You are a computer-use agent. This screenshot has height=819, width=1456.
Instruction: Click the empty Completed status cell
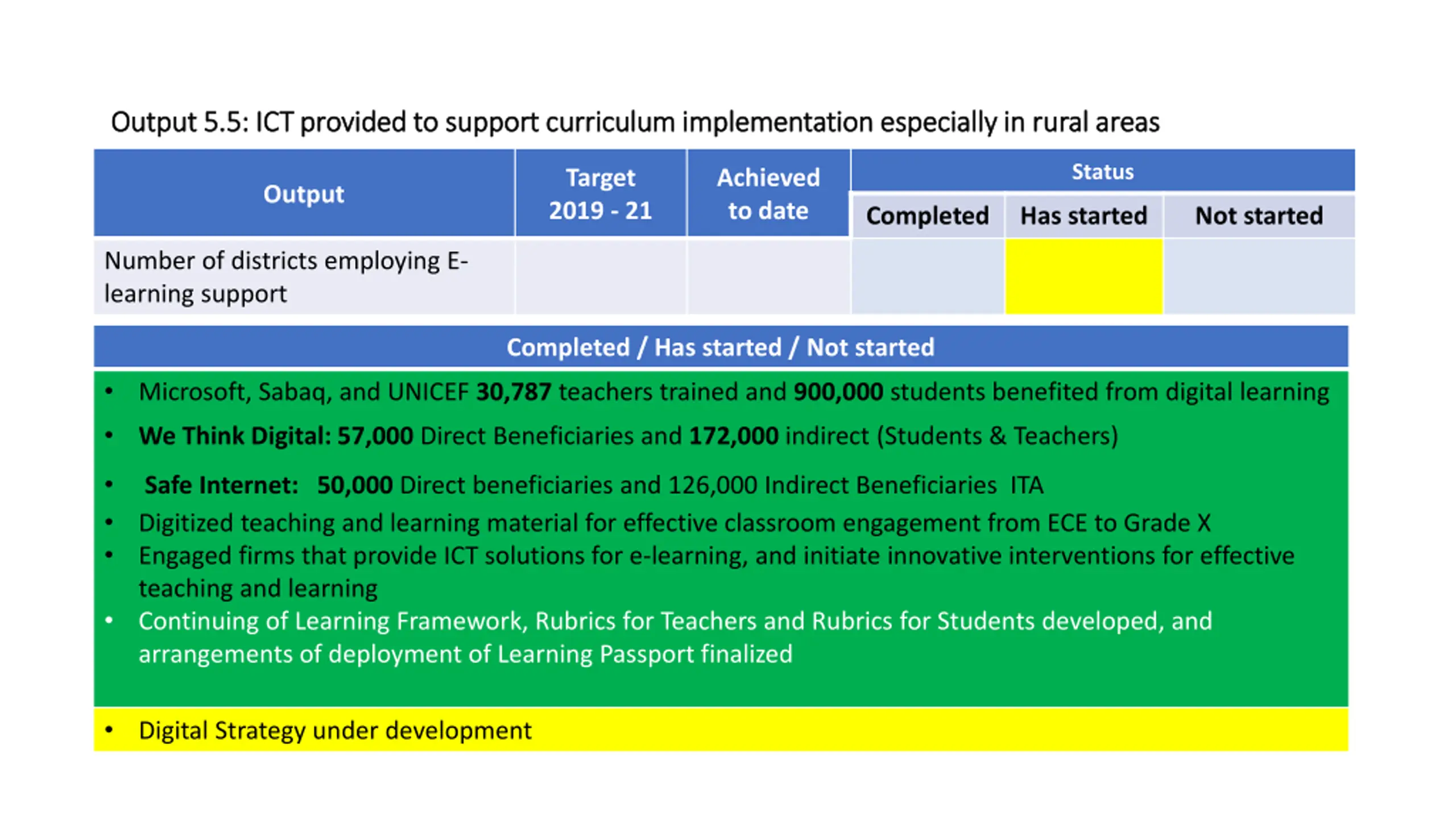(927, 276)
